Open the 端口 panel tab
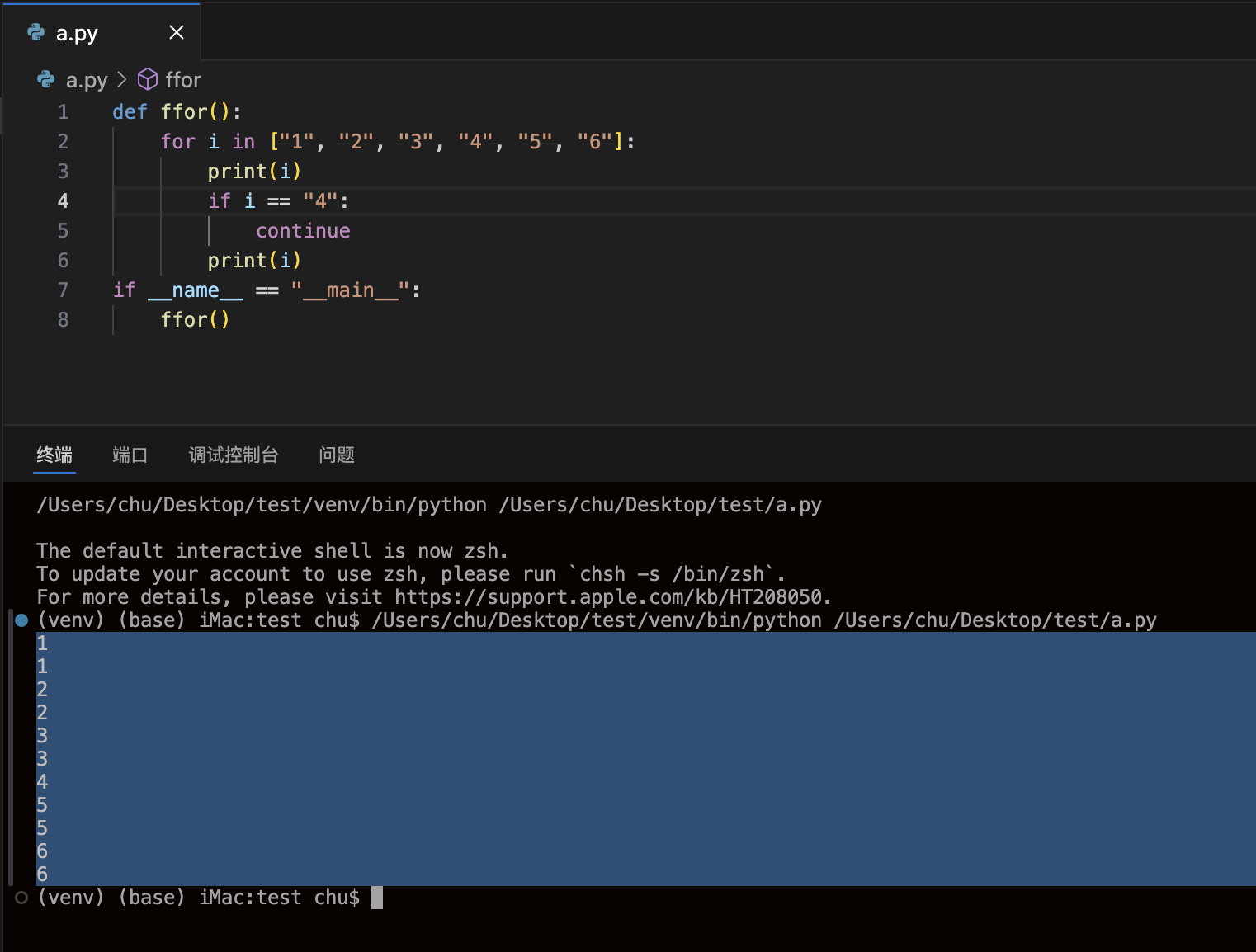1256x952 pixels. [x=130, y=455]
